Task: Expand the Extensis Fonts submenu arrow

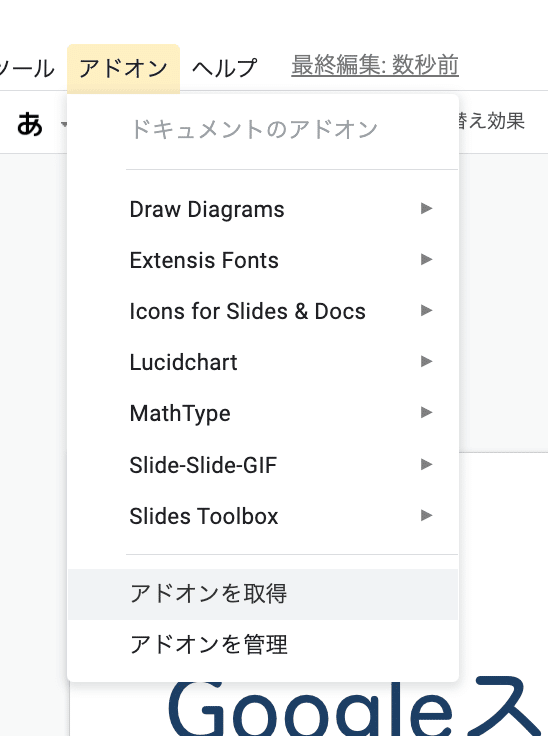Action: (x=426, y=260)
